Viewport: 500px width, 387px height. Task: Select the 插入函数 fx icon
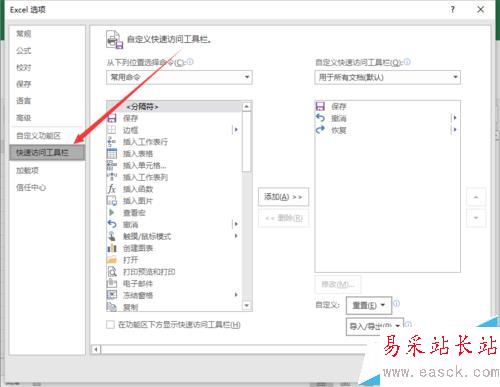click(x=112, y=189)
